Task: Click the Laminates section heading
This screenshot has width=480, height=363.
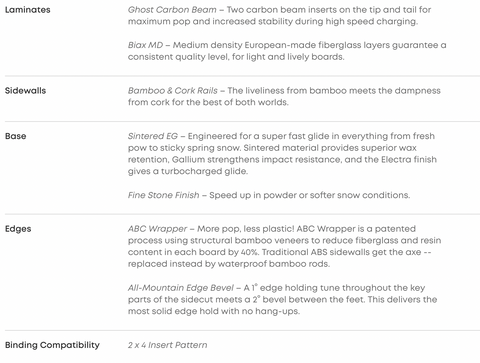Action: click(x=28, y=10)
